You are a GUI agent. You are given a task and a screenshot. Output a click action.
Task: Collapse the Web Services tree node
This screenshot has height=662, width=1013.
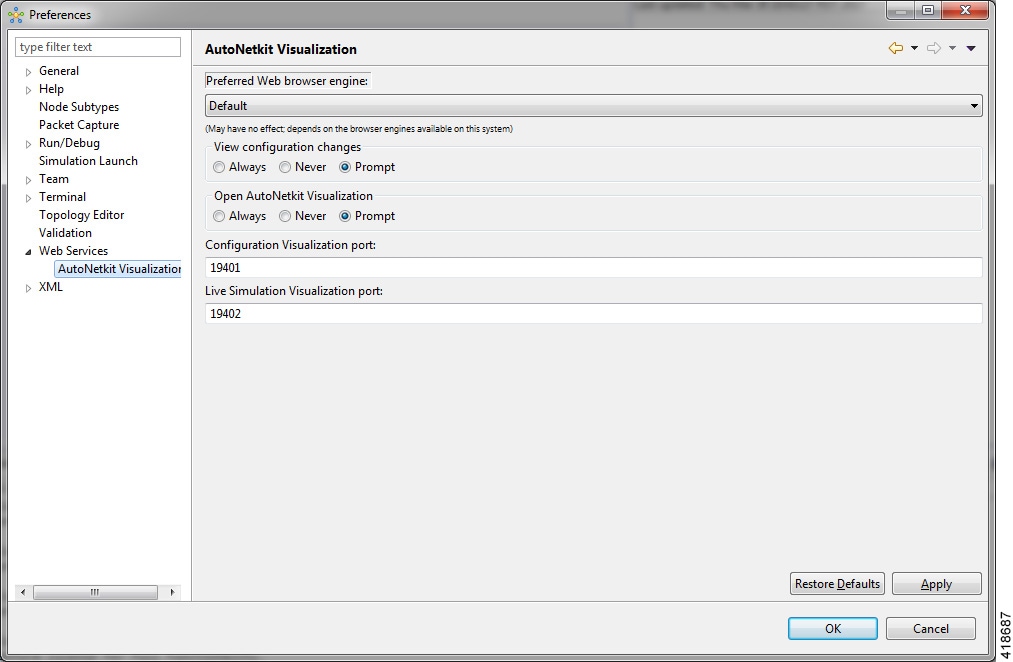(x=28, y=252)
